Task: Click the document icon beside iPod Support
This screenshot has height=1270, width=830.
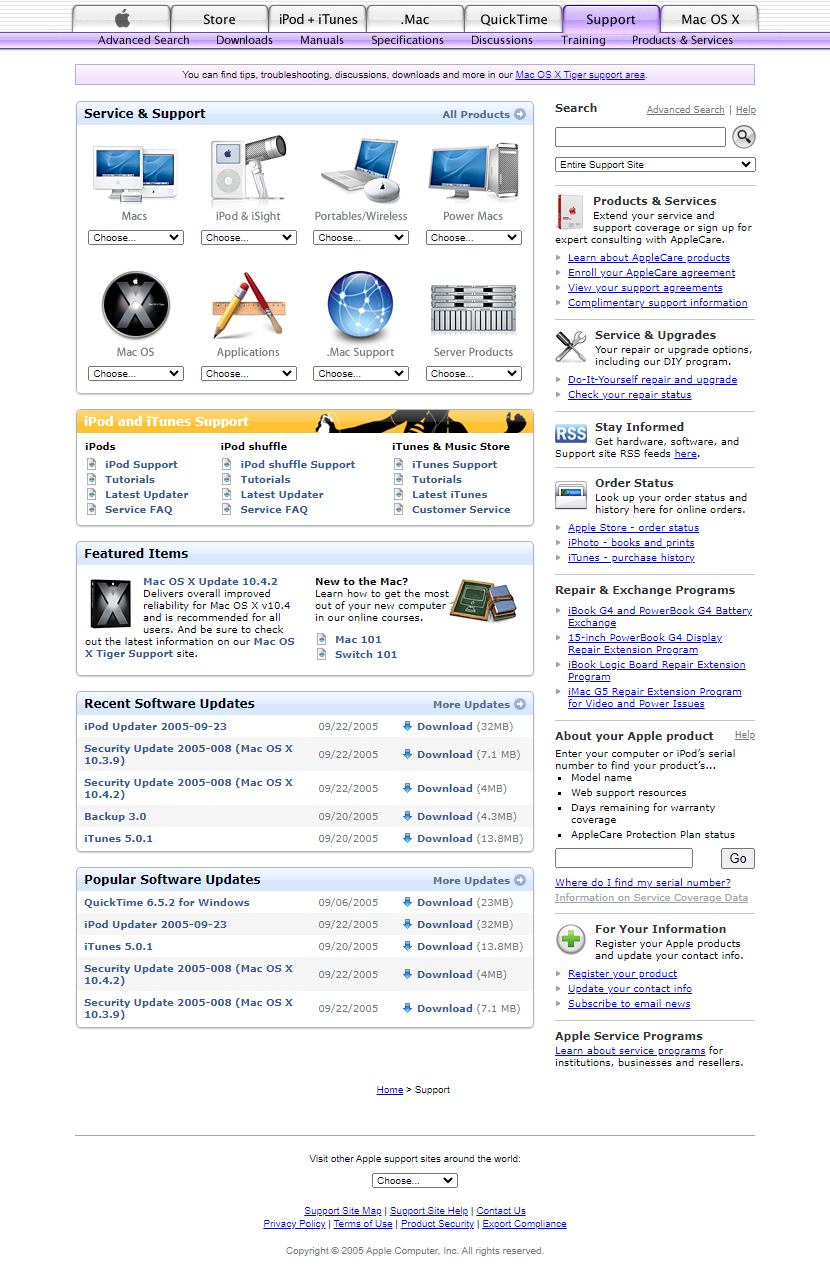Action: pos(93,465)
